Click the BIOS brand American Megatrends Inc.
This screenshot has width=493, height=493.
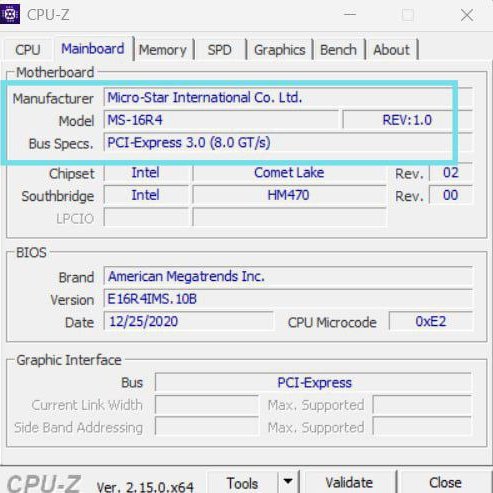(x=288, y=276)
